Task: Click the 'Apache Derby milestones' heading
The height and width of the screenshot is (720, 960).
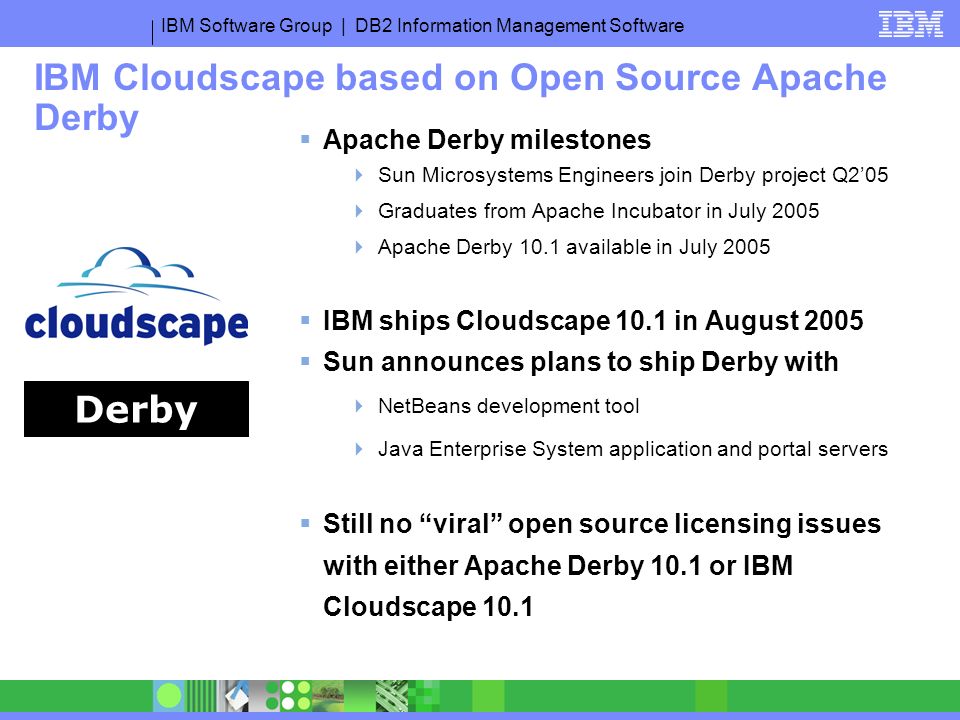Action: (487, 140)
